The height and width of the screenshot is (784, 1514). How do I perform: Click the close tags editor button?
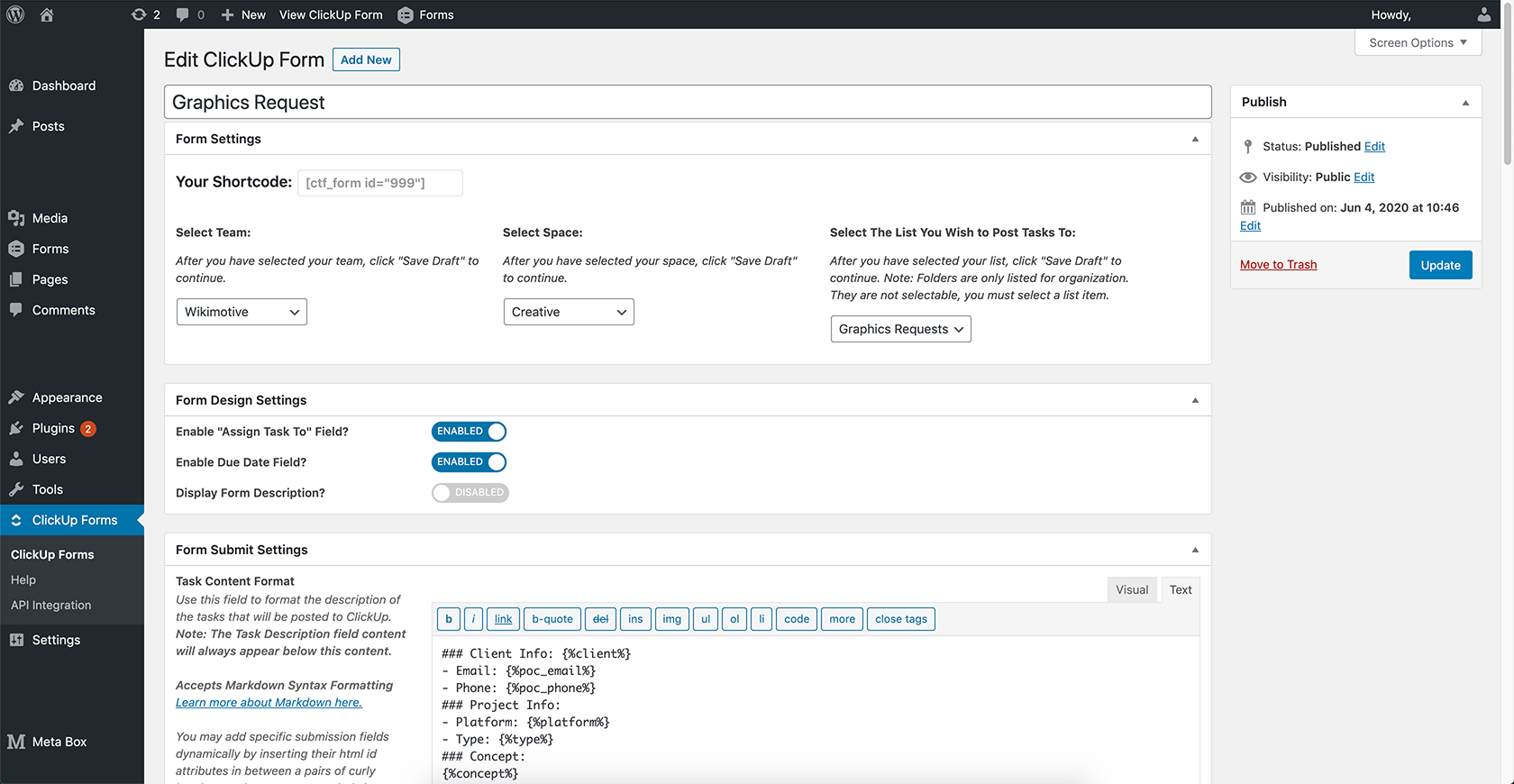click(x=901, y=619)
